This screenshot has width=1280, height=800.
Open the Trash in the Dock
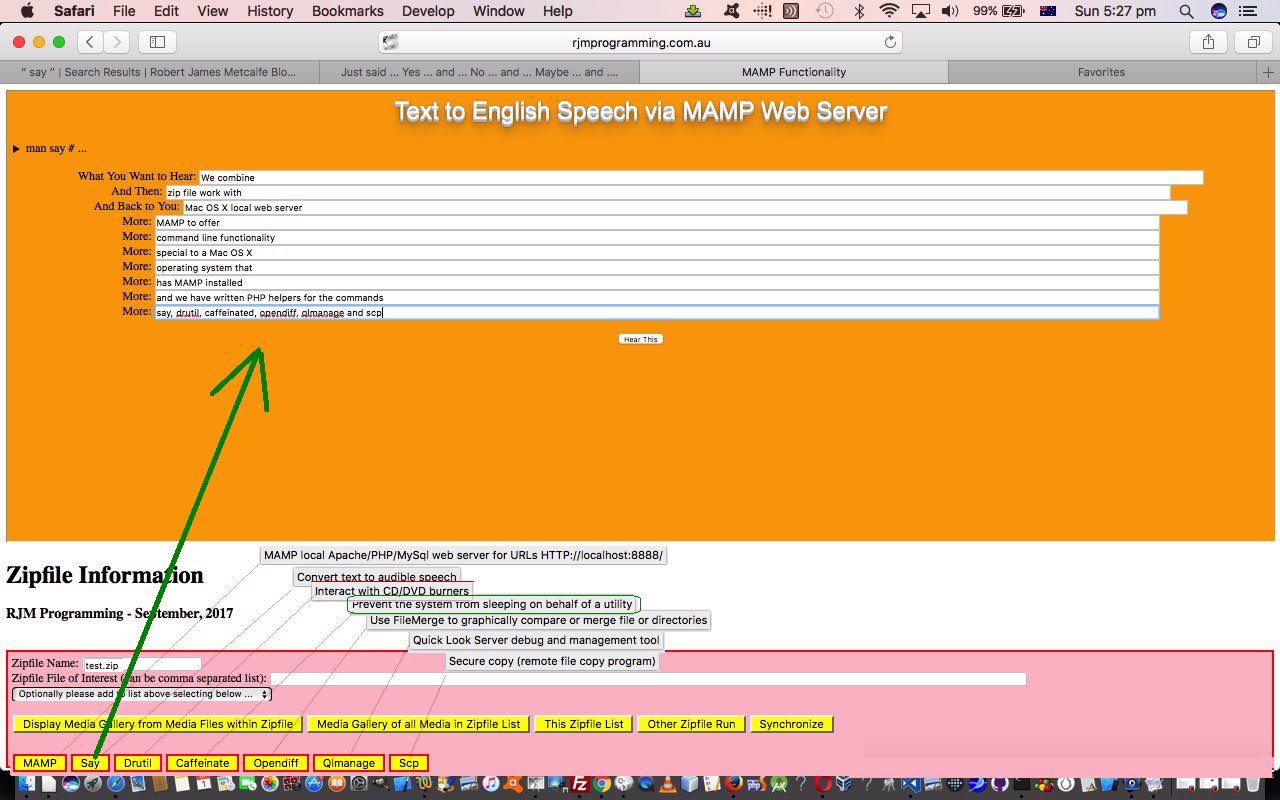click(1253, 785)
